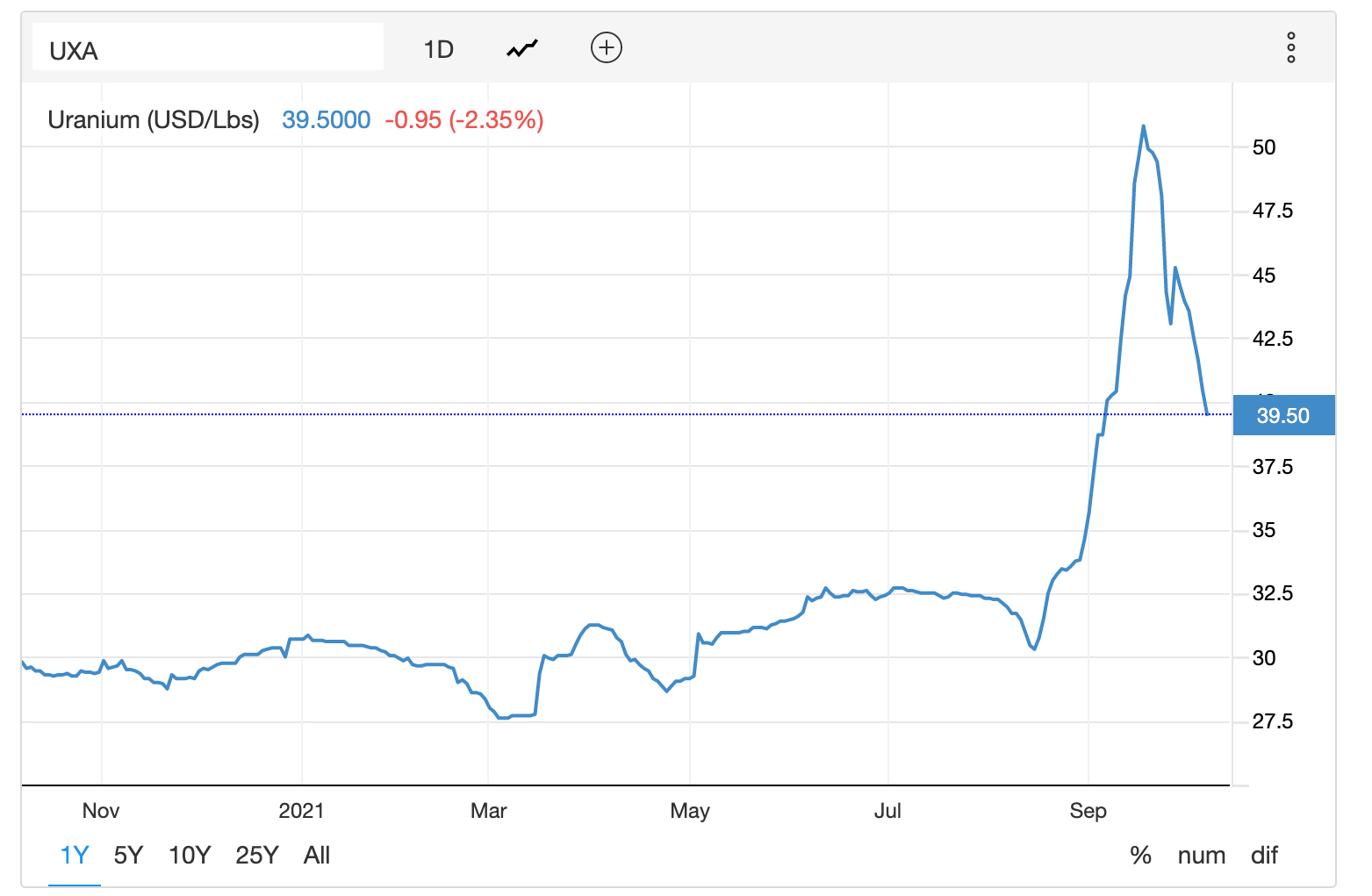Switch to the 10Y time range

[x=190, y=855]
